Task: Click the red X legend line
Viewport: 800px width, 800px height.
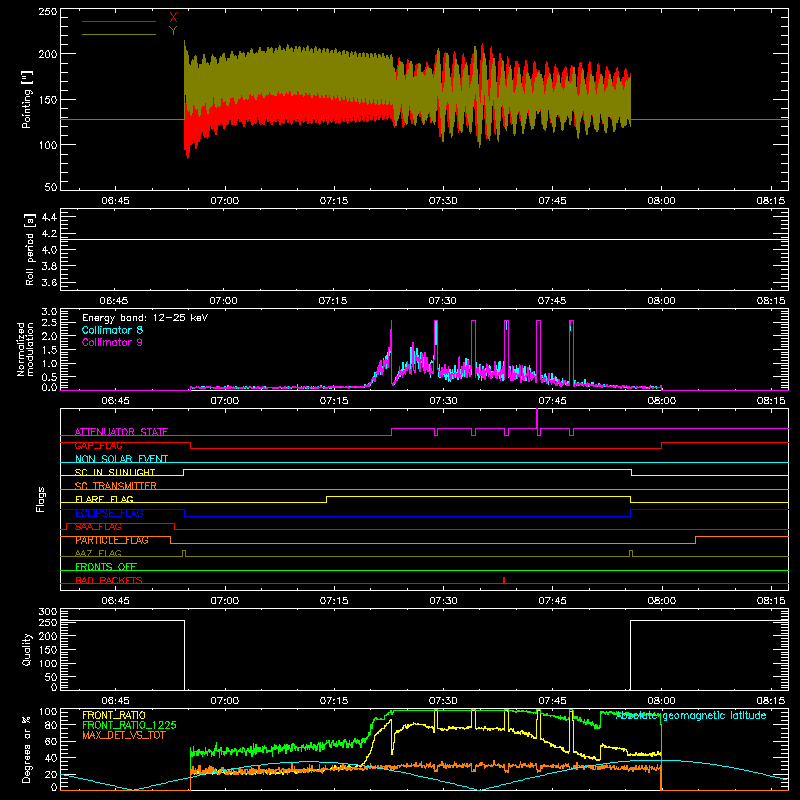Action: [x=119, y=21]
